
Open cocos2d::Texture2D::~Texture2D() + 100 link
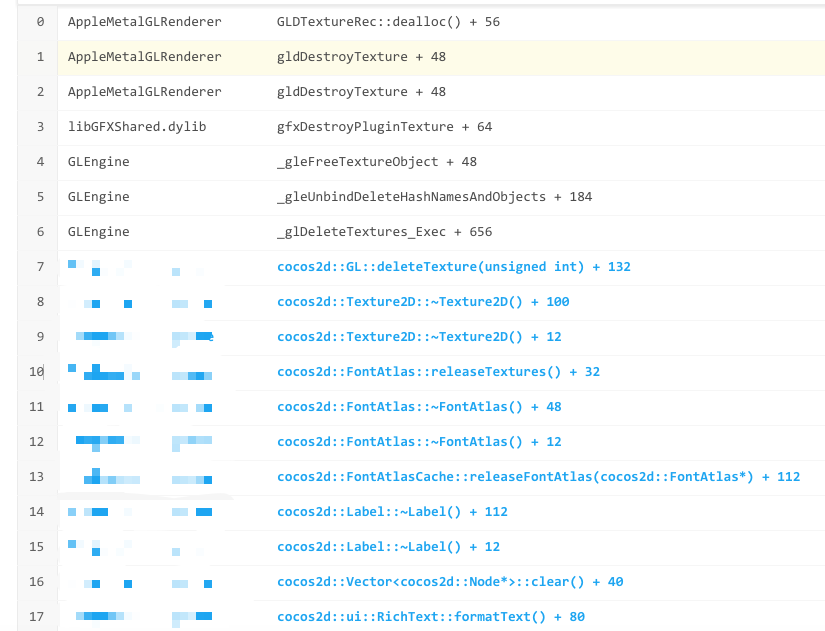423,302
